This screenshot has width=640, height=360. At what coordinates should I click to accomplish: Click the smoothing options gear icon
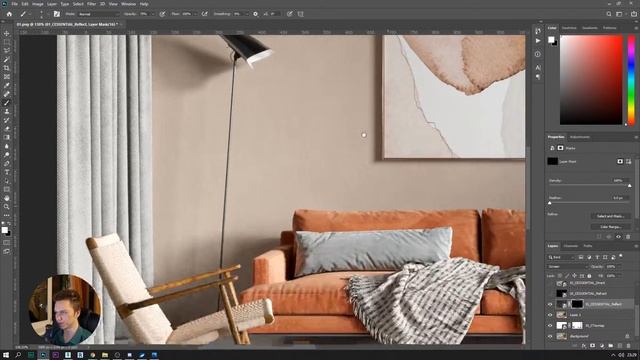(x=256, y=14)
